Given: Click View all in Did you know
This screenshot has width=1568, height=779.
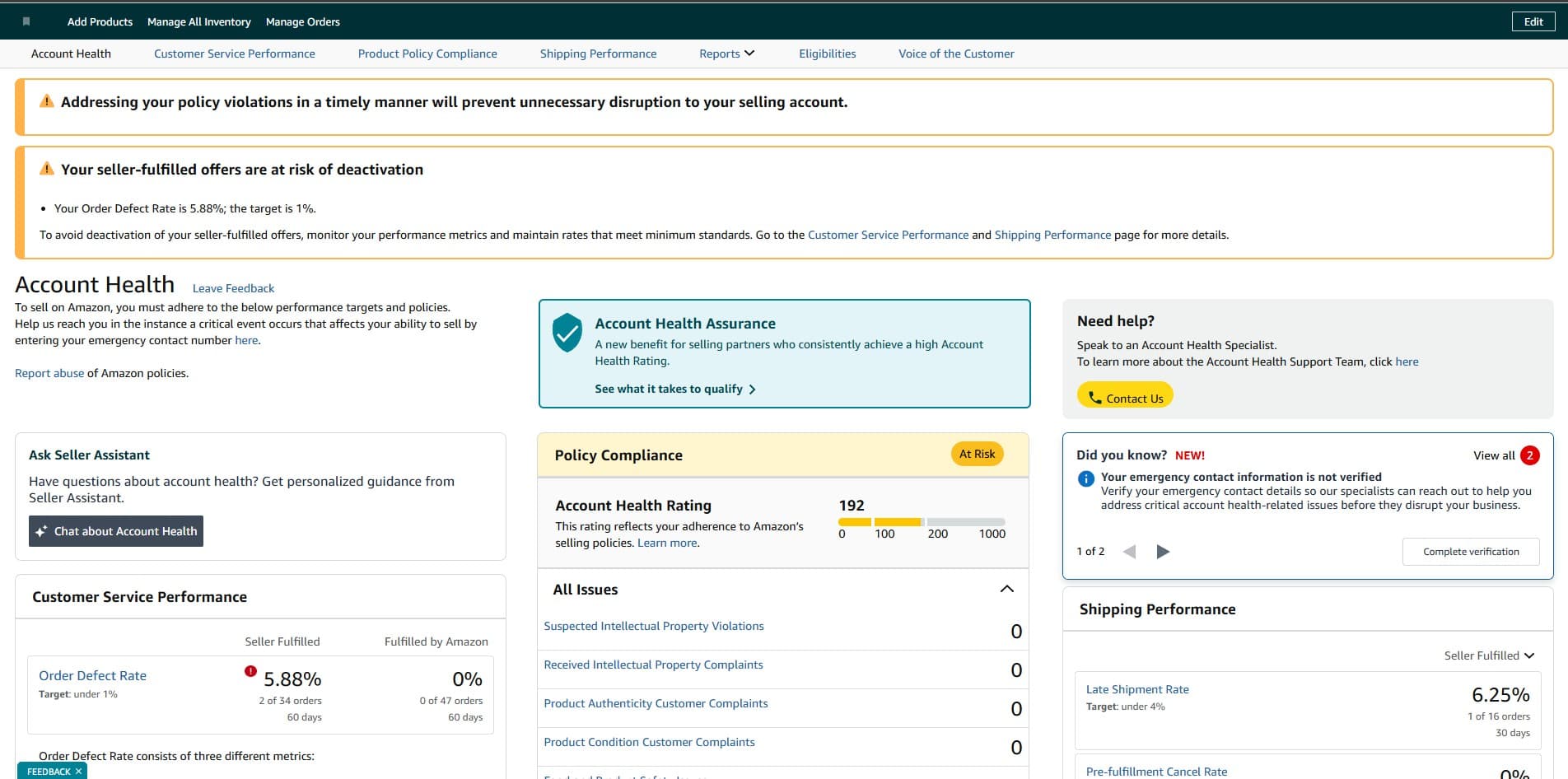Looking at the screenshot, I should [x=1494, y=455].
